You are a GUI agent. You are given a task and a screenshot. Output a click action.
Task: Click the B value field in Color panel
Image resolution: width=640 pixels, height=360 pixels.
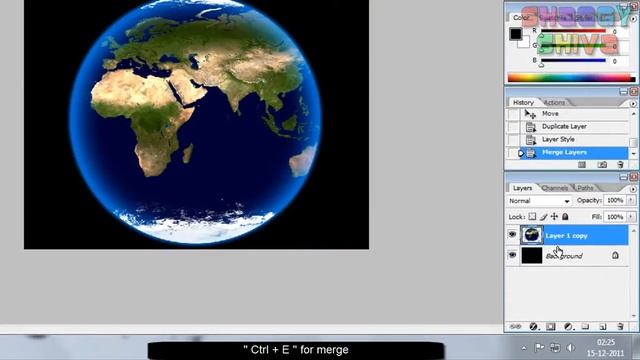(x=618, y=61)
